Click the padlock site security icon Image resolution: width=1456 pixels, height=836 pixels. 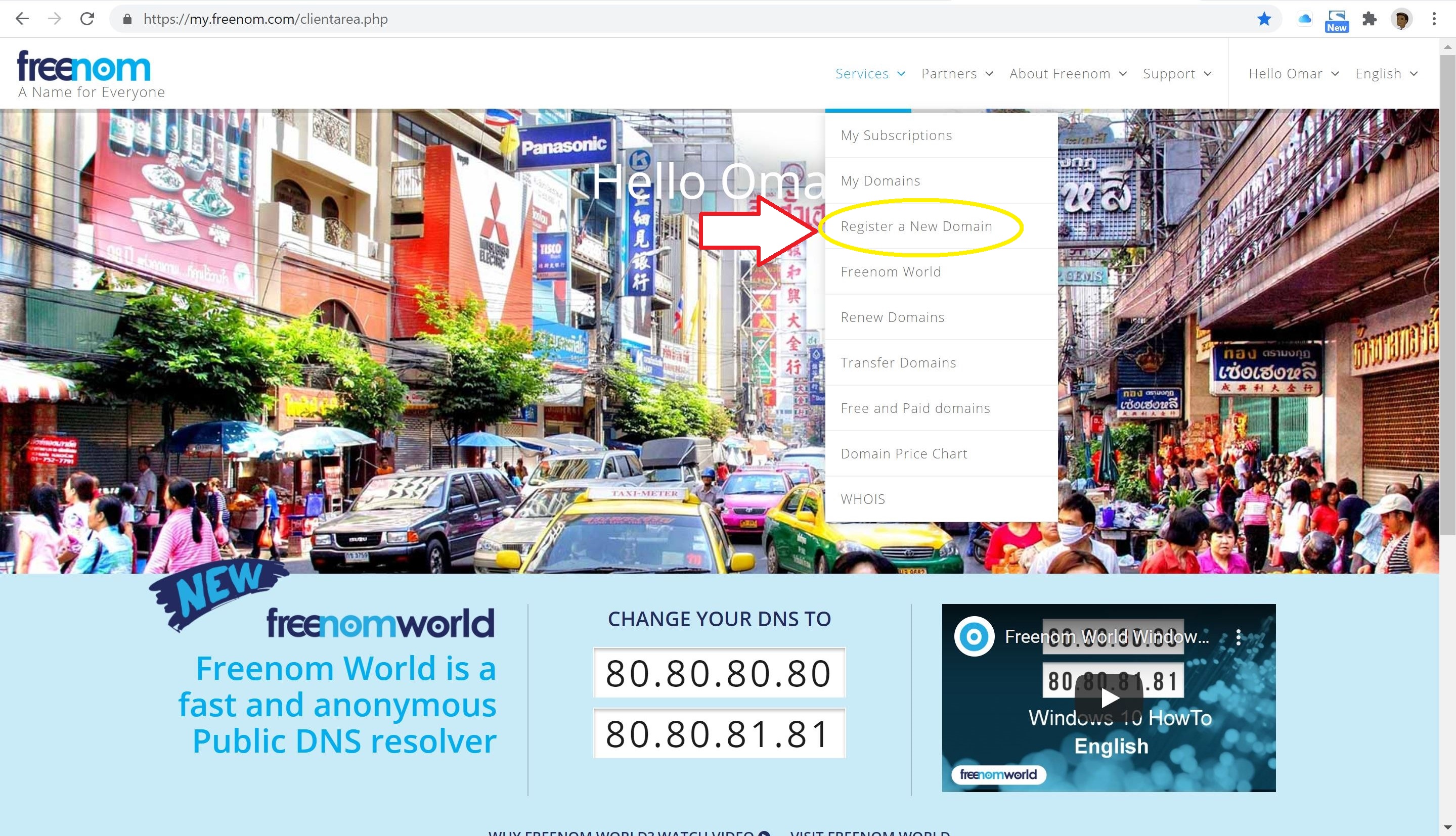point(127,20)
